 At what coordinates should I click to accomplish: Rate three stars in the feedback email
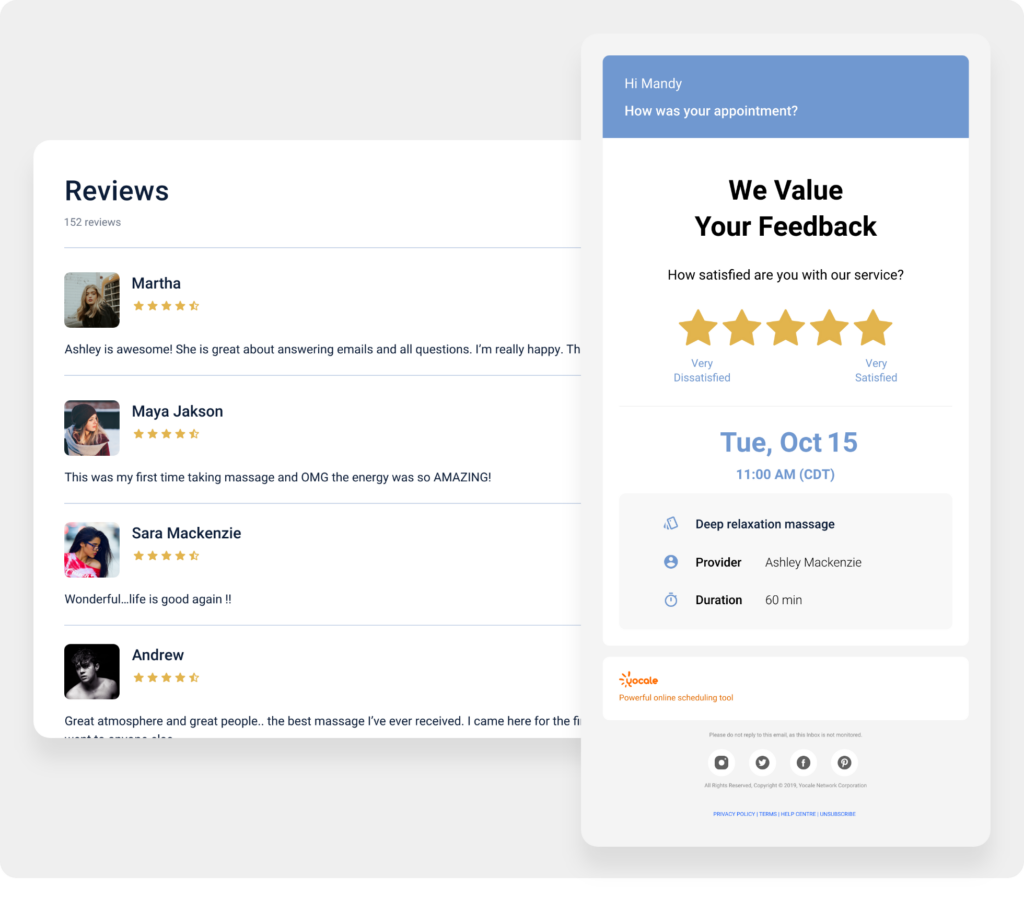786,327
